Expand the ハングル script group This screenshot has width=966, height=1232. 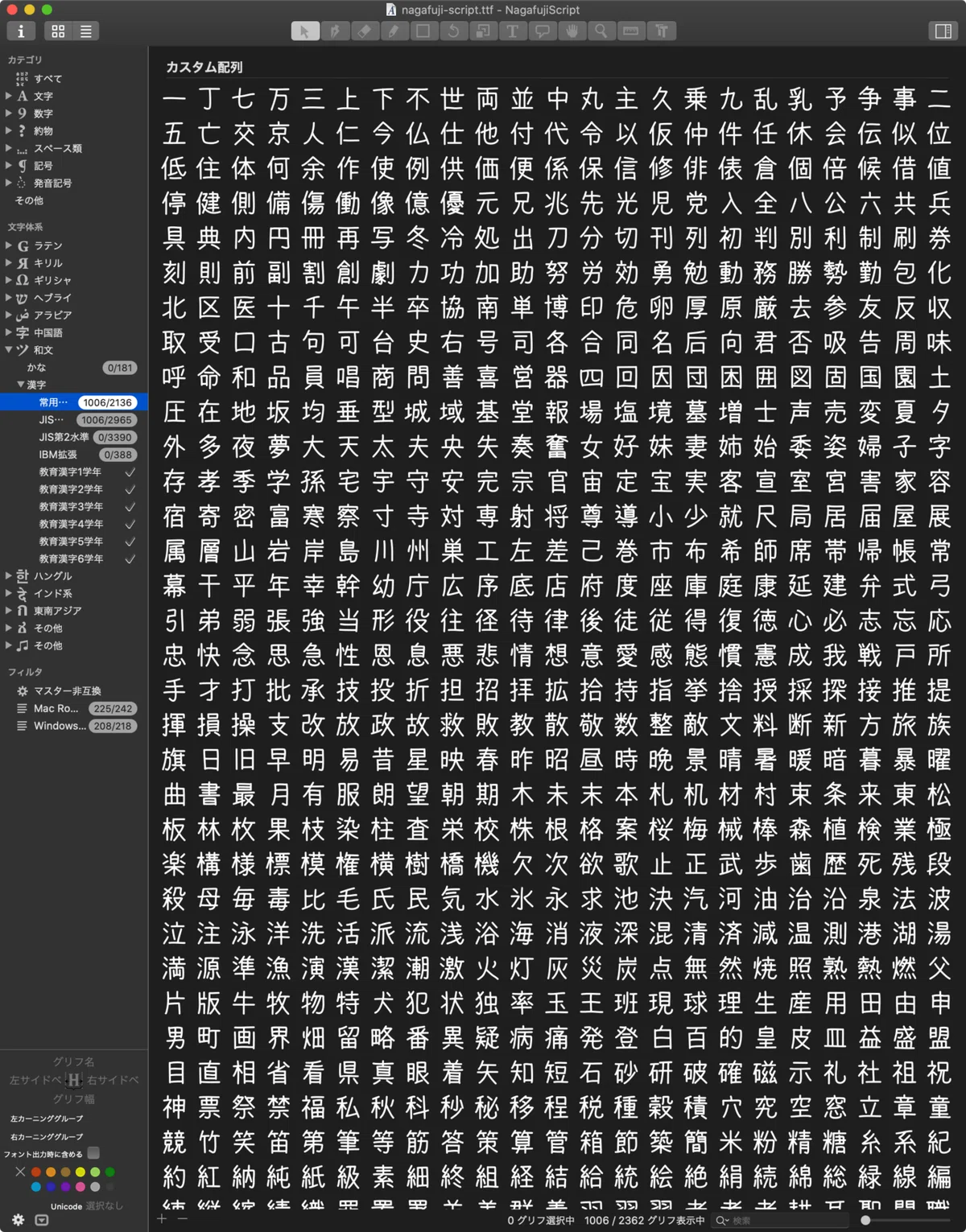pos(9,576)
